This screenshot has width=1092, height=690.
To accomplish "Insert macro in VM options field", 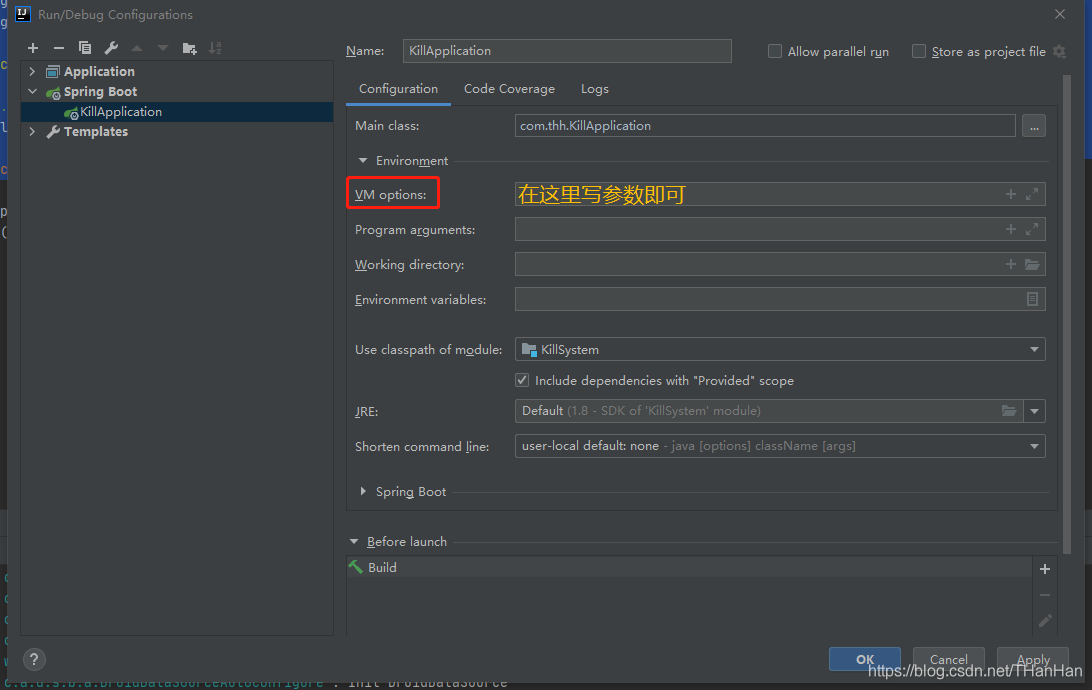I will tap(1011, 194).
